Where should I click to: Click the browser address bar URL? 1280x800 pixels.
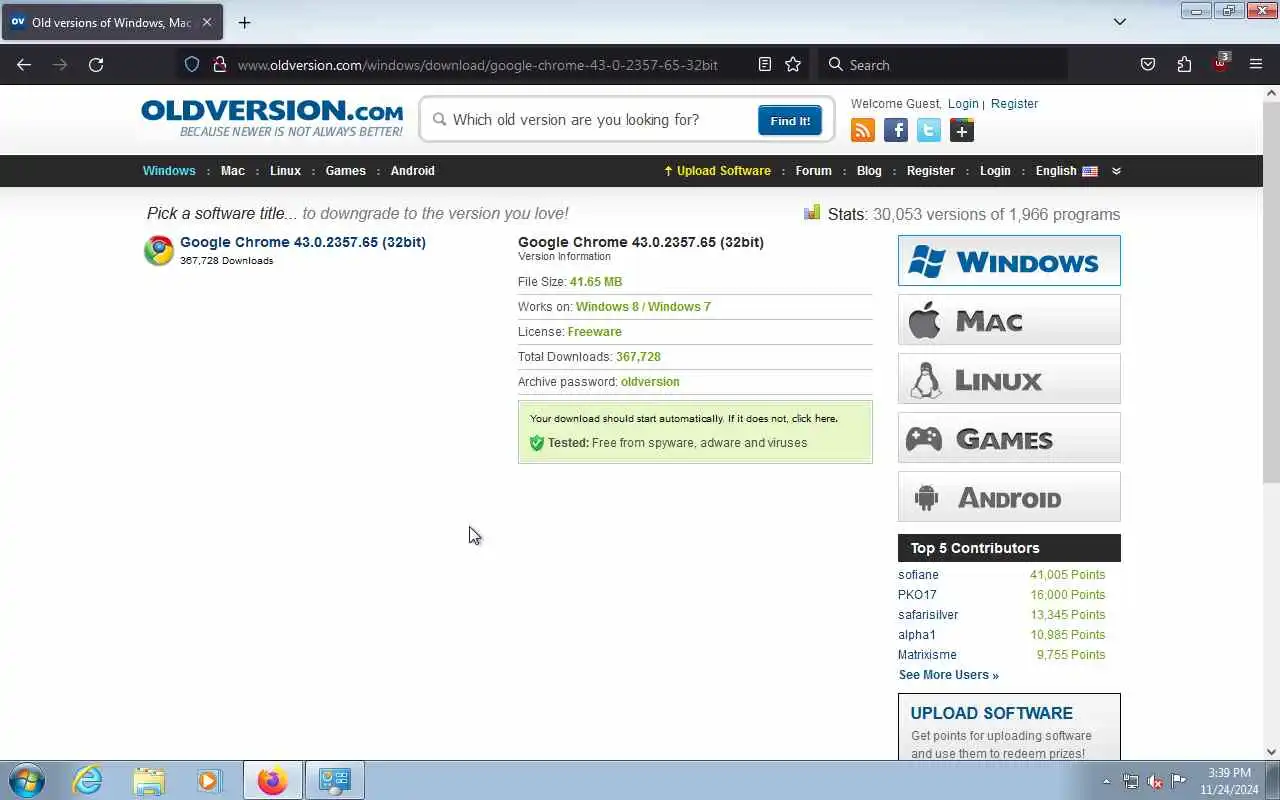(478, 64)
